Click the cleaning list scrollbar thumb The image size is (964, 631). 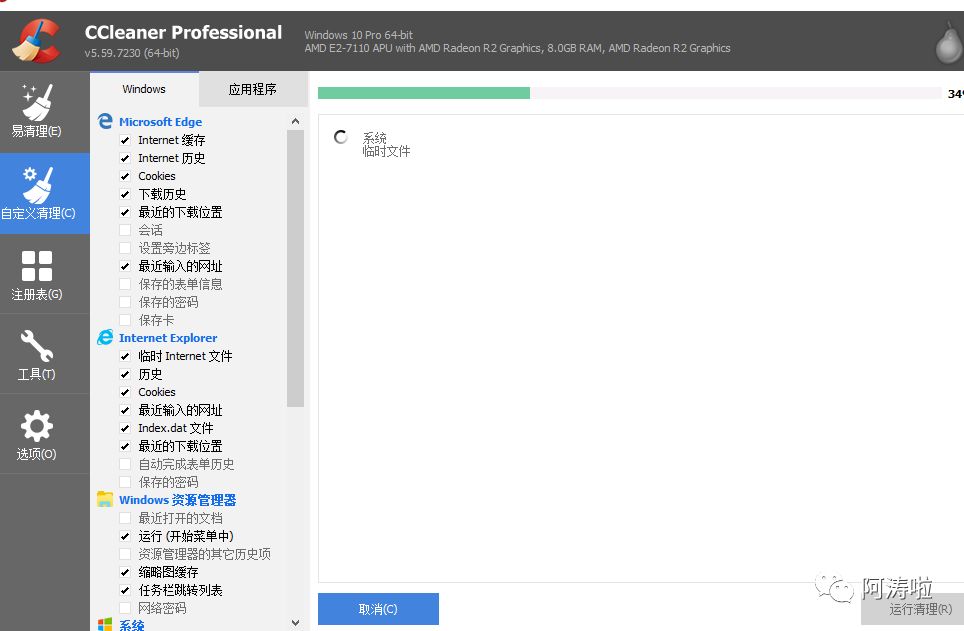[295, 268]
